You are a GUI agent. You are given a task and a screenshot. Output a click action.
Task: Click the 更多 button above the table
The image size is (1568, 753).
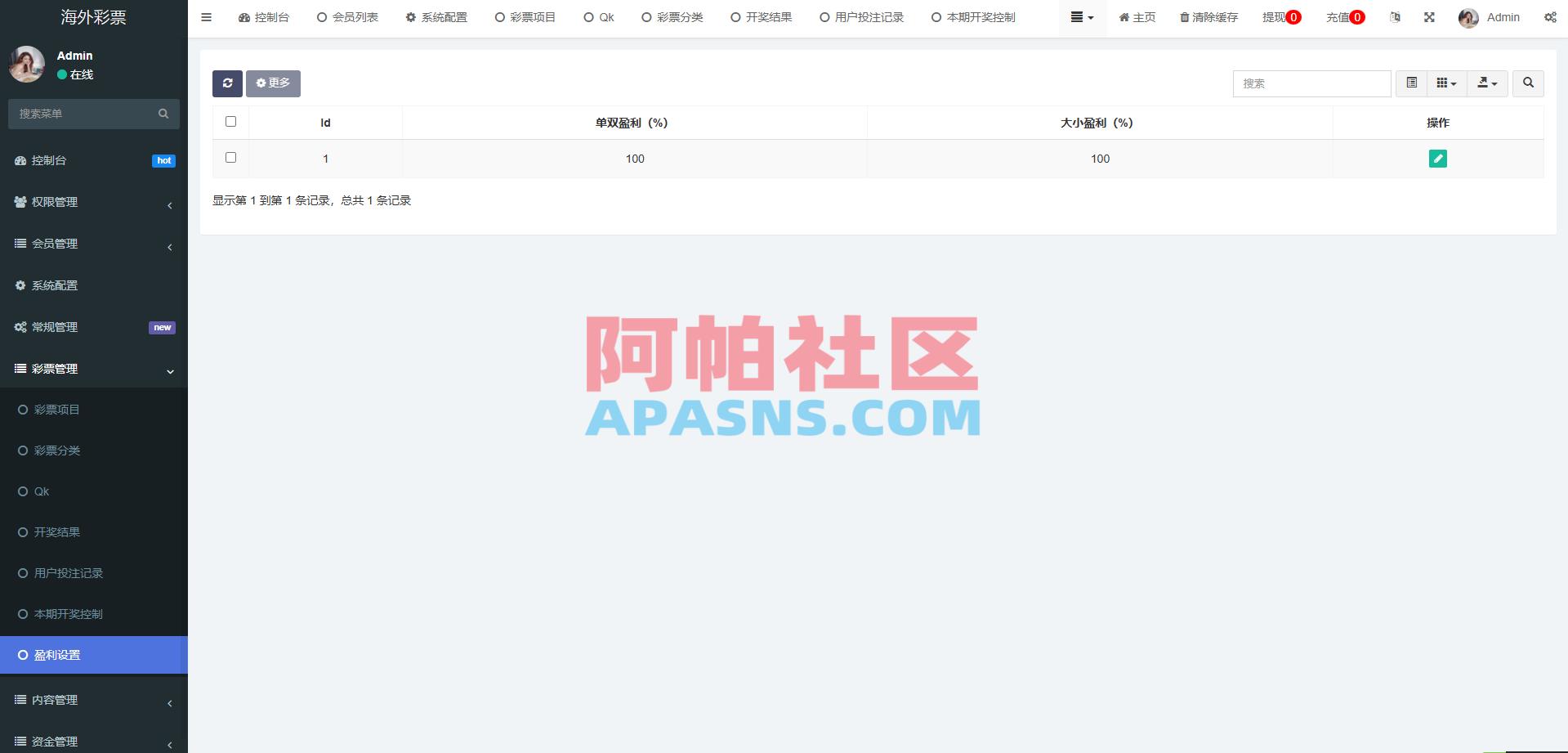click(273, 83)
